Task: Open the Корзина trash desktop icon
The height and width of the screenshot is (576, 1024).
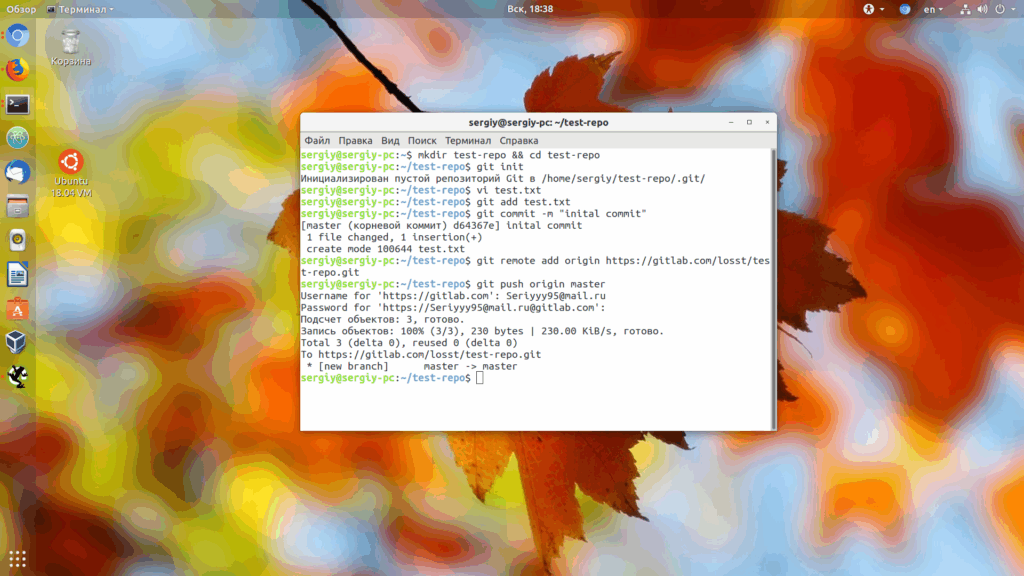Action: 71,48
